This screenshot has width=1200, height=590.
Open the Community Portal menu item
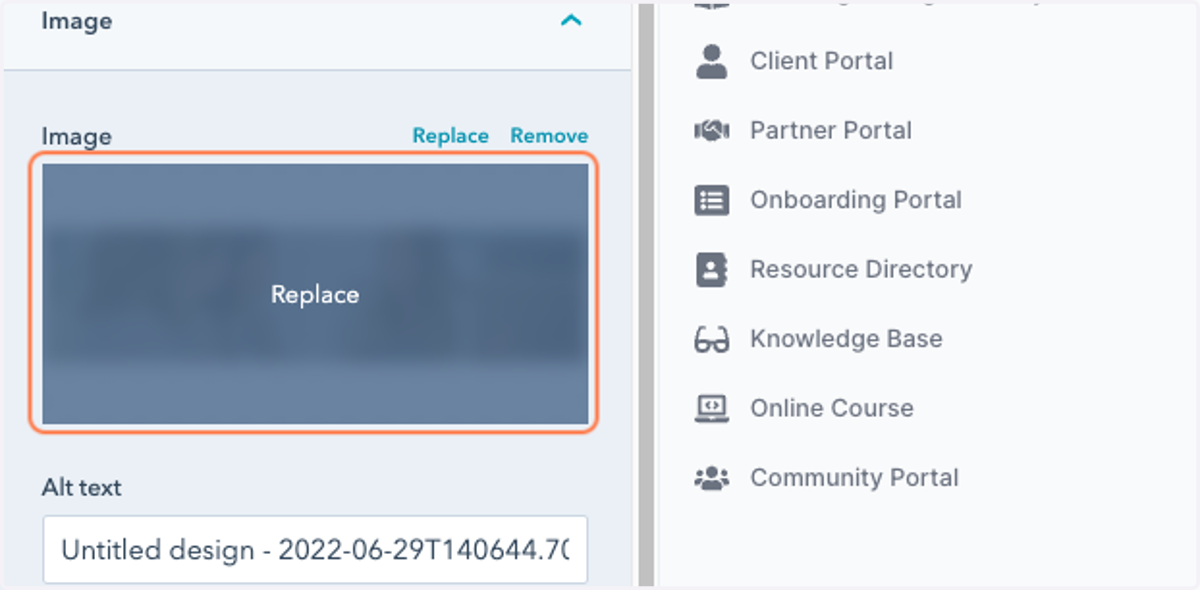click(854, 478)
